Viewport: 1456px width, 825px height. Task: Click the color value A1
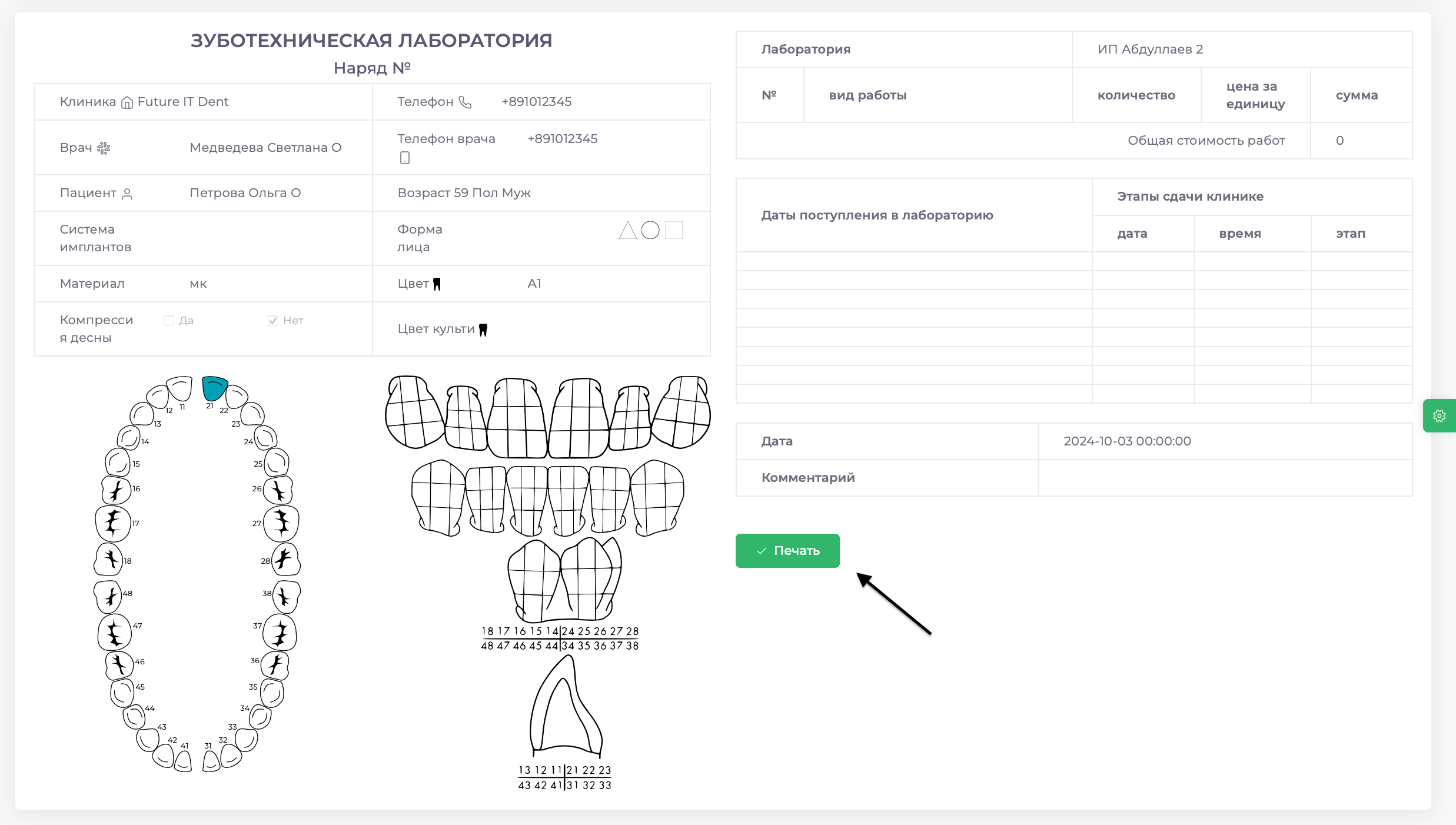point(534,284)
